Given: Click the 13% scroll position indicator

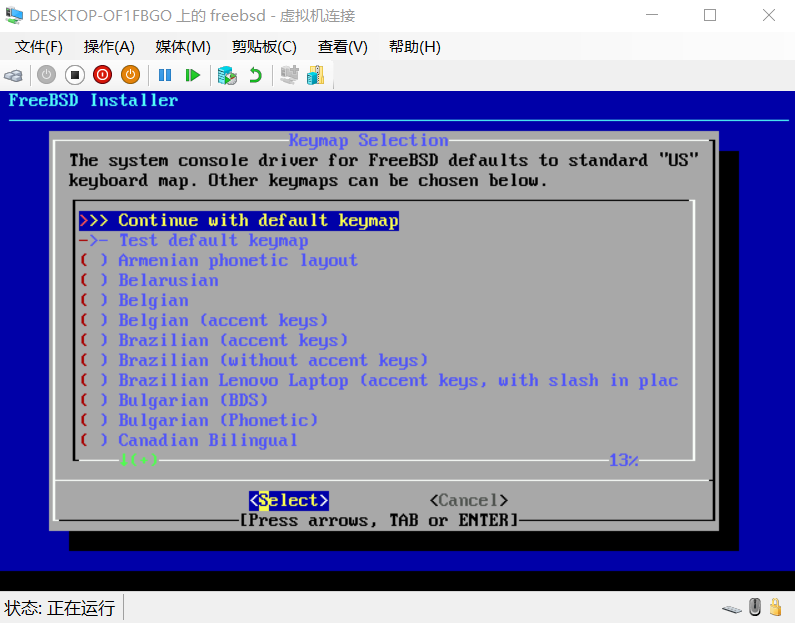Looking at the screenshot, I should 623,460.
